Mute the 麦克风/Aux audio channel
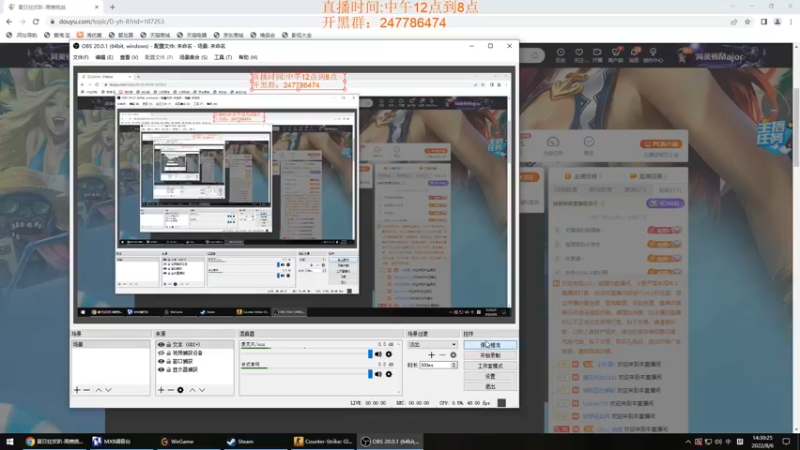 pos(378,354)
